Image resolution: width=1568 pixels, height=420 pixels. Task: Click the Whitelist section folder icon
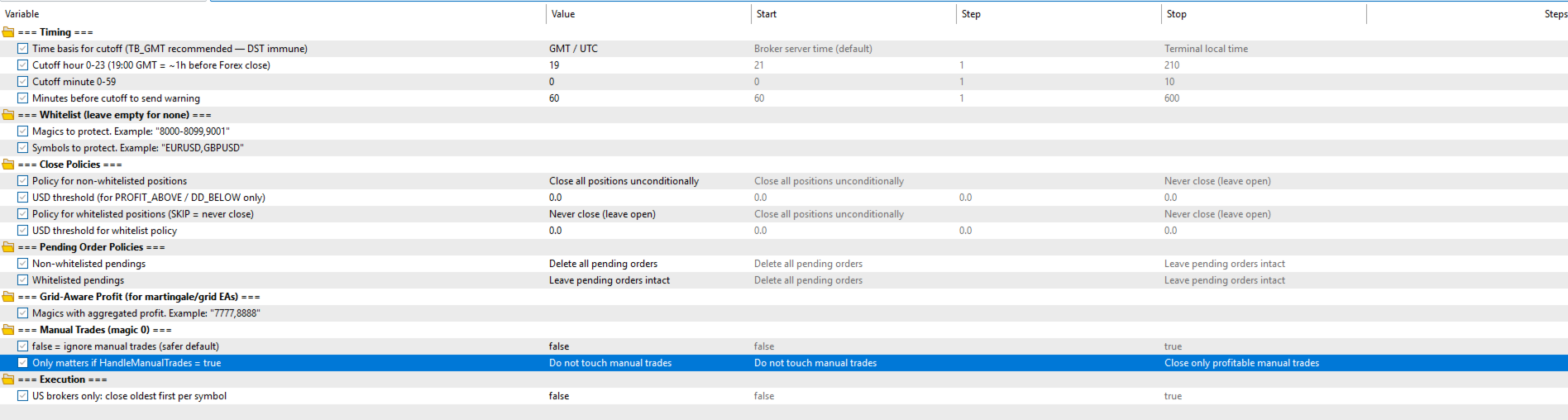[x=8, y=115]
